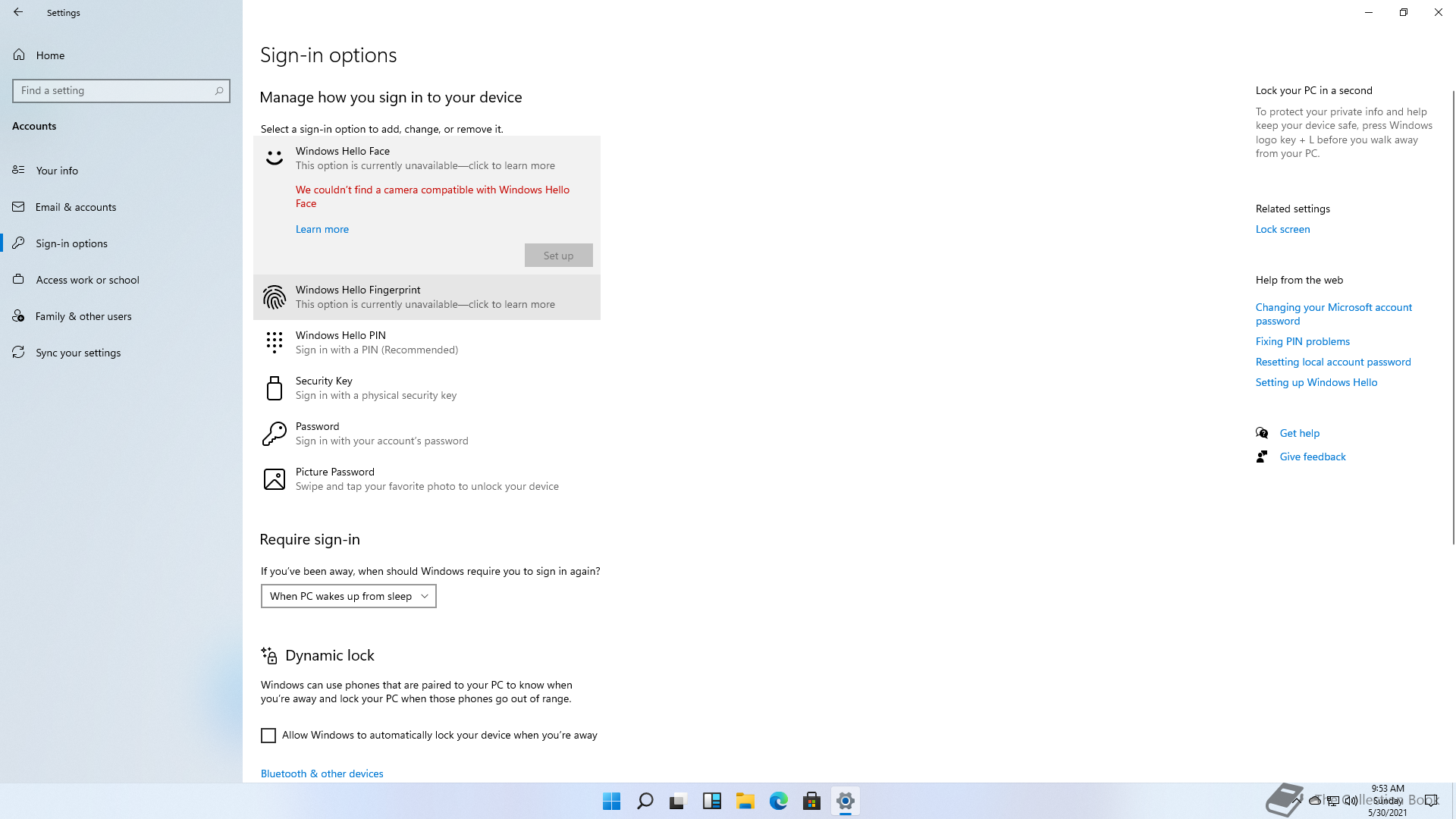Screen dimensions: 1456x819
Task: Open the Require sign-in dropdown
Action: pos(349,596)
